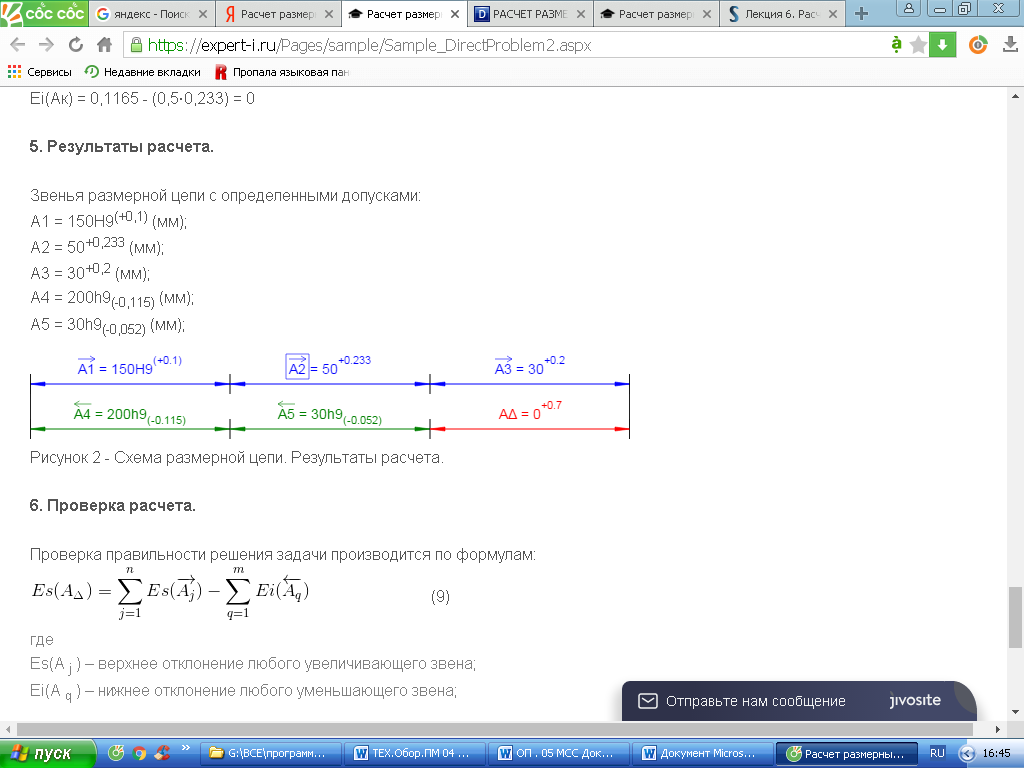The height and width of the screenshot is (768, 1024).
Task: Open a new browser tab
Action: click(x=861, y=14)
